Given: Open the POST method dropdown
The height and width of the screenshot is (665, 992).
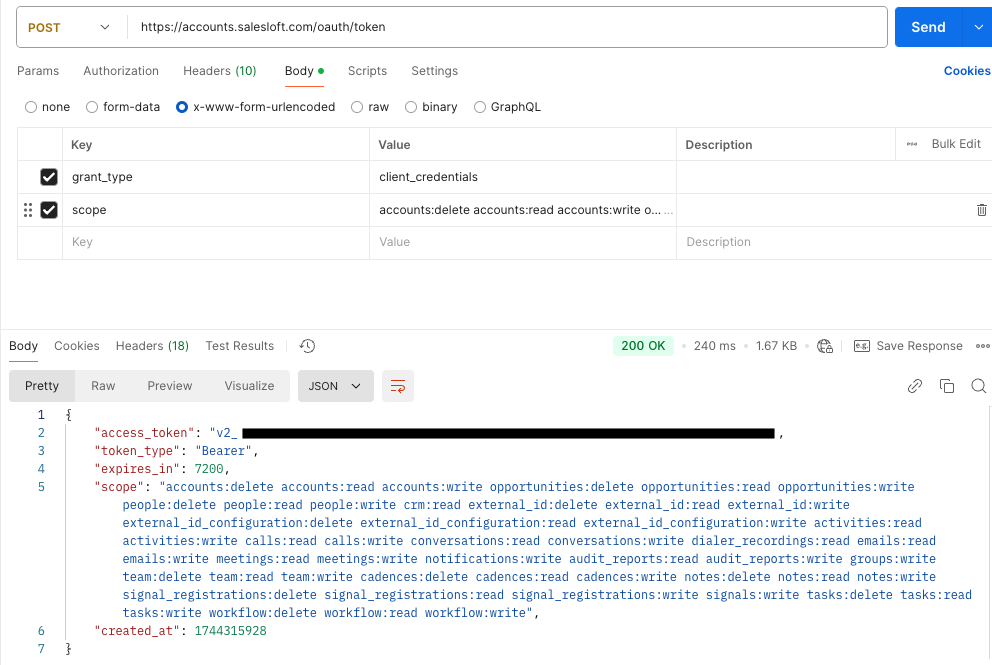Looking at the screenshot, I should pyautogui.click(x=68, y=28).
